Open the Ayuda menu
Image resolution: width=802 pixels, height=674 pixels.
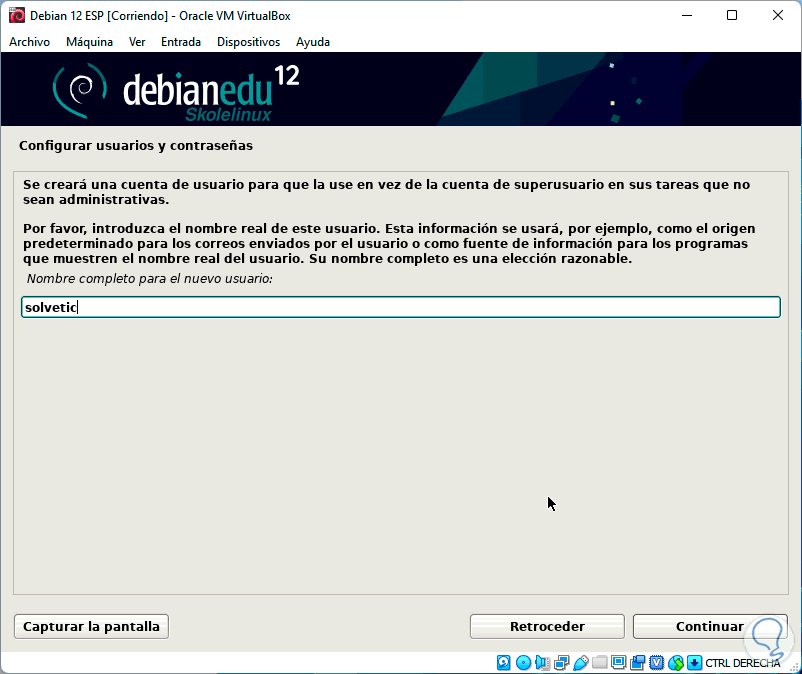click(313, 42)
